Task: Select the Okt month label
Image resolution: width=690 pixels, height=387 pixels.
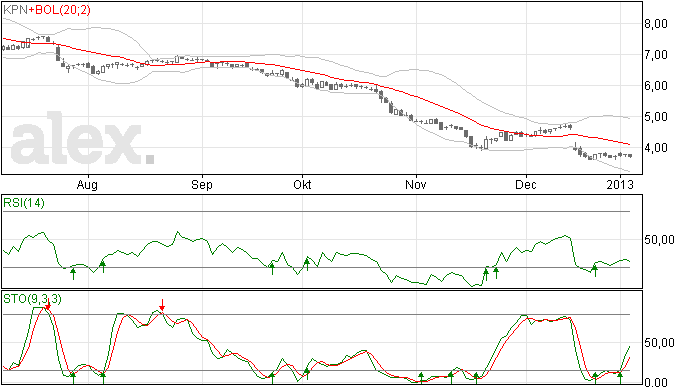Action: [x=302, y=184]
